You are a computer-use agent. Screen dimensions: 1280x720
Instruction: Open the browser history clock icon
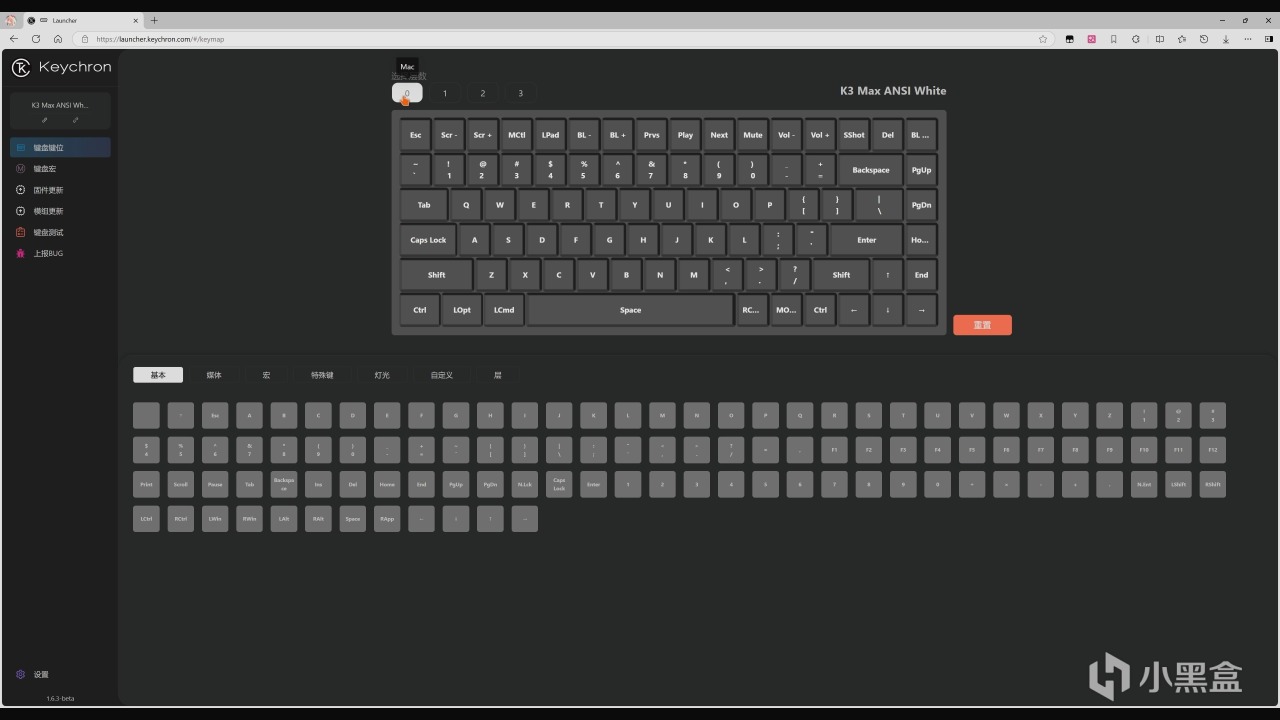click(1204, 39)
